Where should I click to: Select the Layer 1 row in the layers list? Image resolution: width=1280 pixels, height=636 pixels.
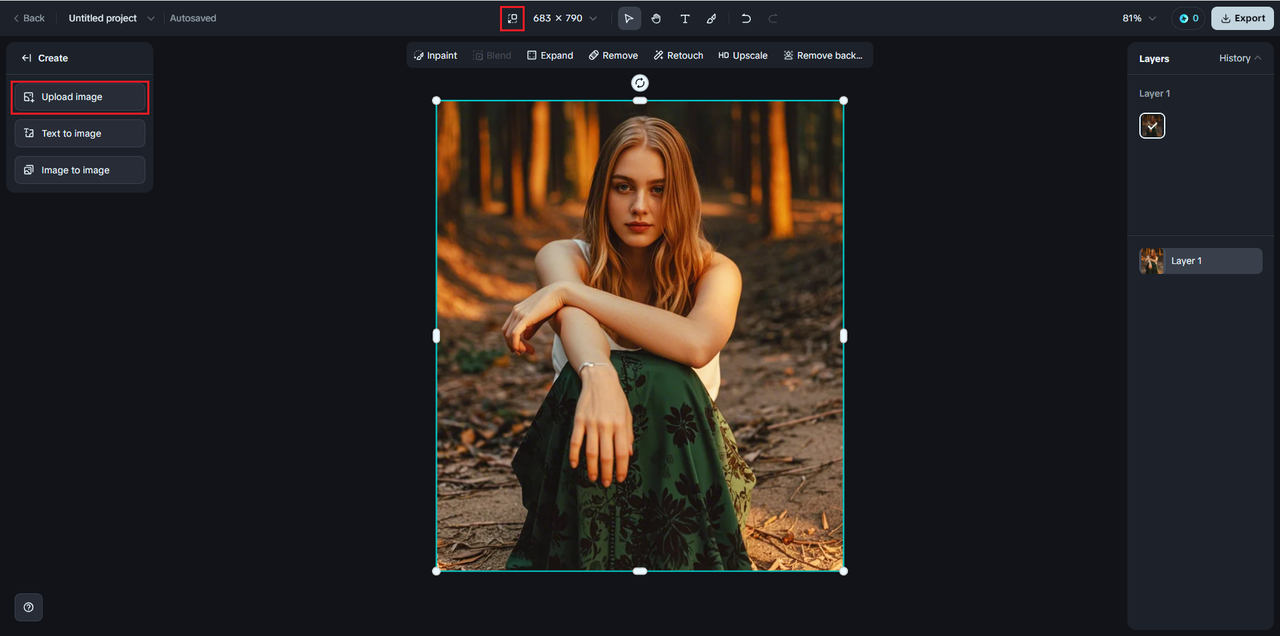(1201, 261)
